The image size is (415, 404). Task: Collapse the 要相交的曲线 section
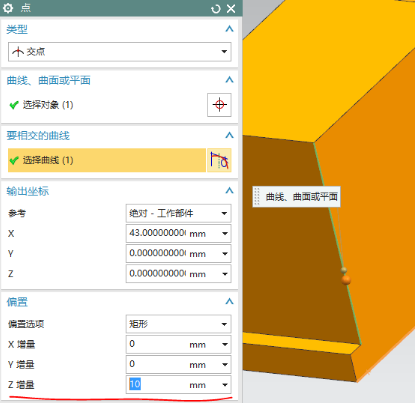pyautogui.click(x=229, y=135)
